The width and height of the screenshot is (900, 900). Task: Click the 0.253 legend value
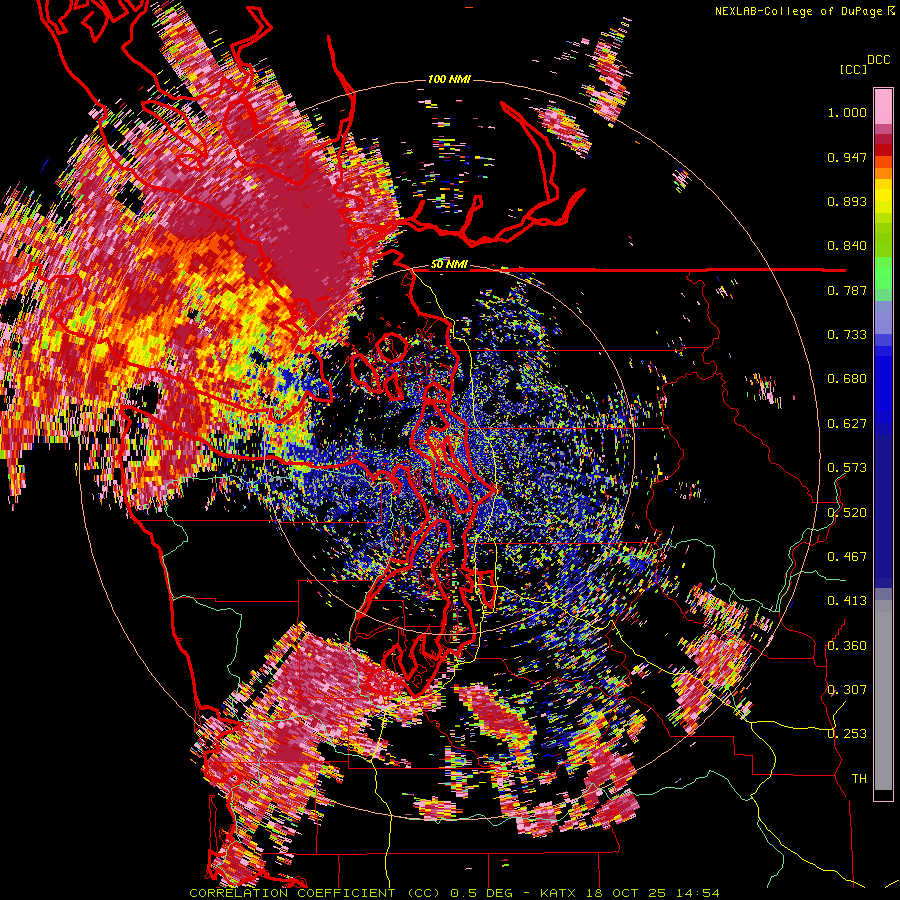[x=847, y=734]
